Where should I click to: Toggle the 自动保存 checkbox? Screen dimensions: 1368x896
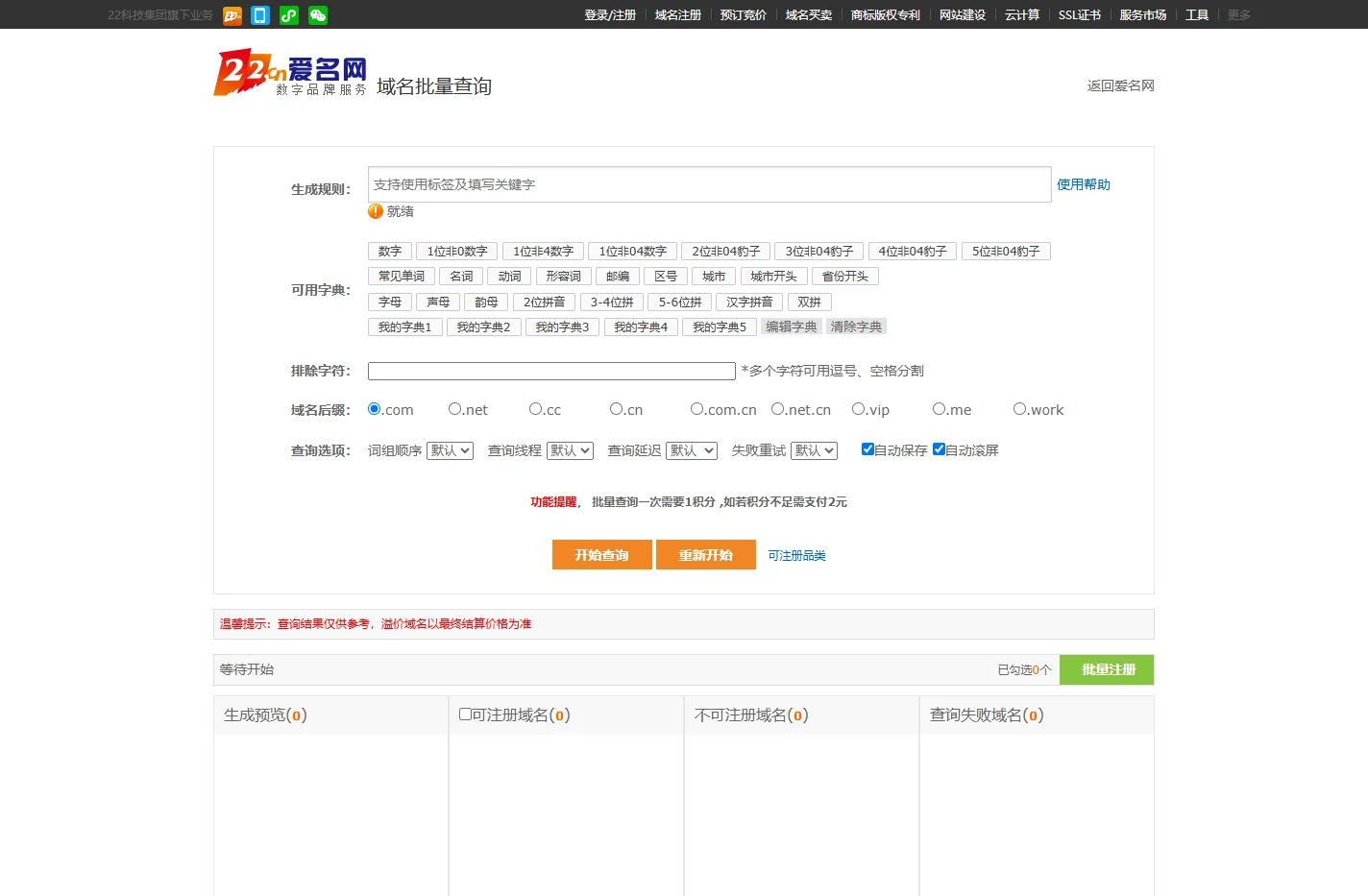pyautogui.click(x=867, y=449)
